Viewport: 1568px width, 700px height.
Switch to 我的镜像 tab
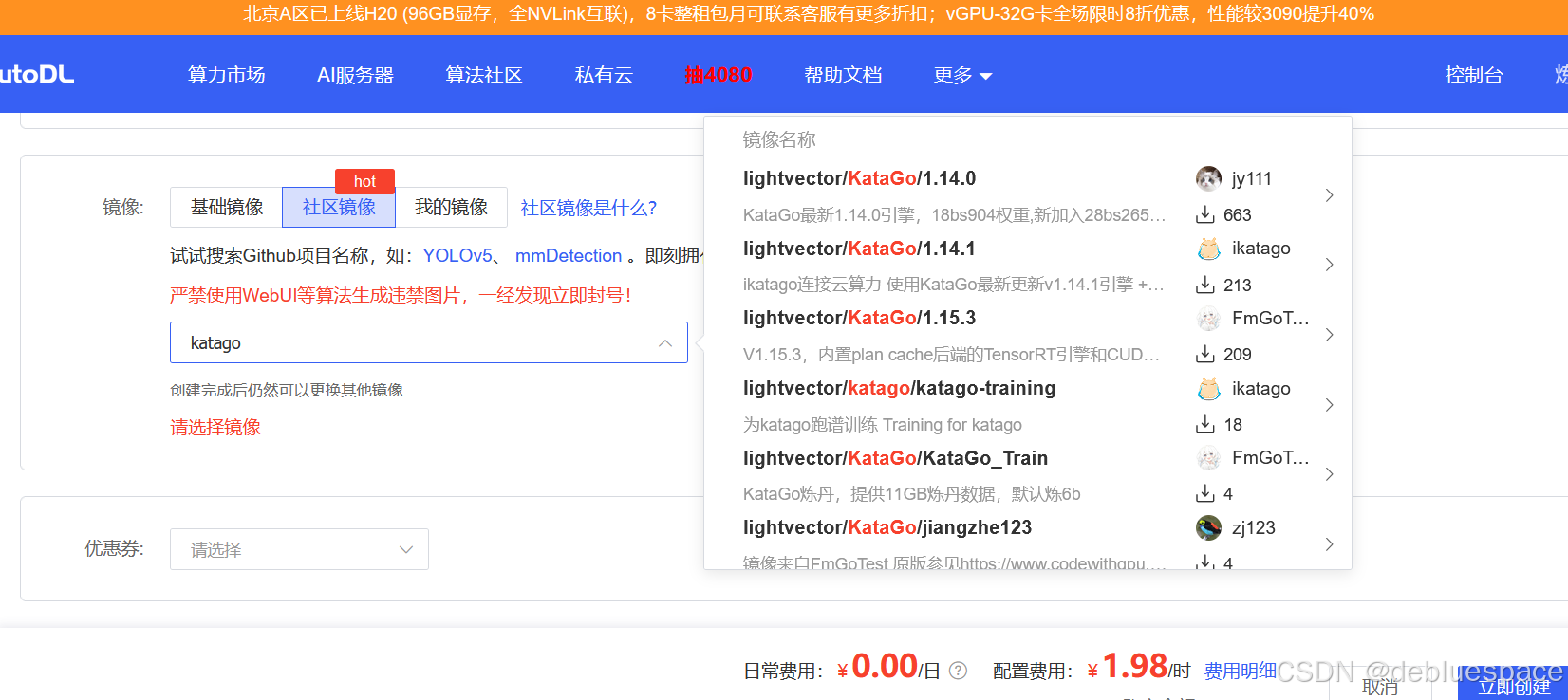point(451,207)
